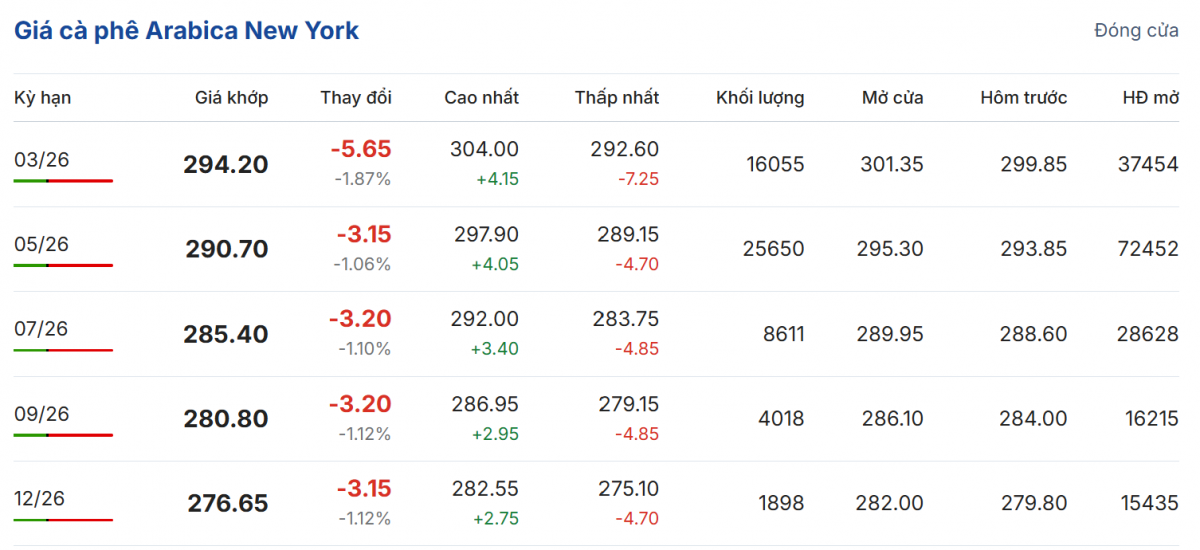Image resolution: width=1200 pixels, height=550 pixels.
Task: Click the 'Khối lượng' column header
Action: tap(760, 98)
